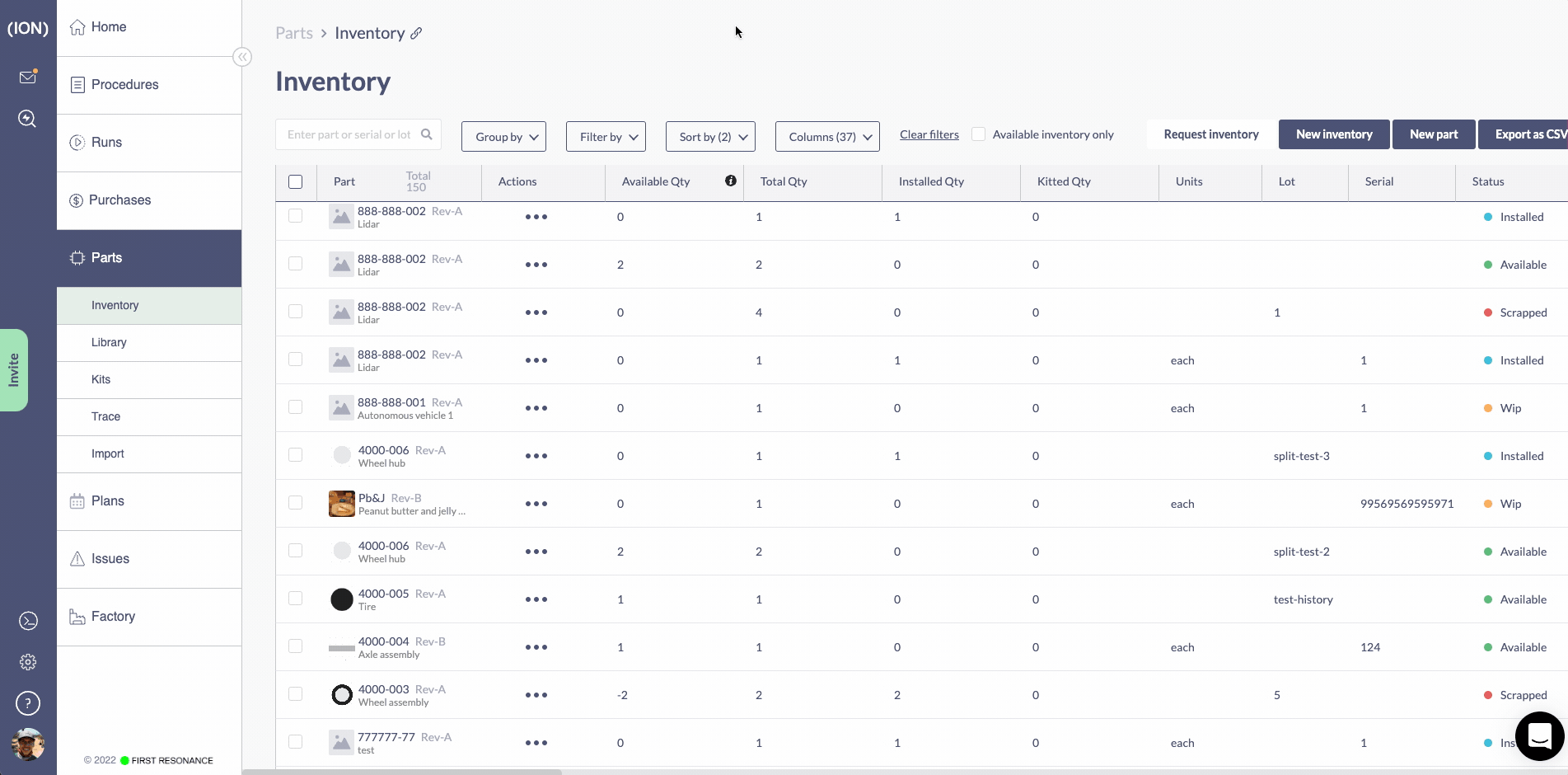The width and height of the screenshot is (1568, 775).
Task: Open the settings gear icon
Action: click(28, 662)
